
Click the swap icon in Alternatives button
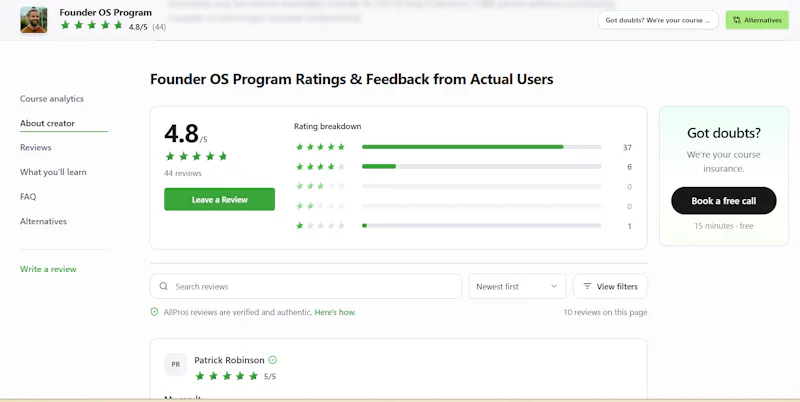click(x=737, y=20)
